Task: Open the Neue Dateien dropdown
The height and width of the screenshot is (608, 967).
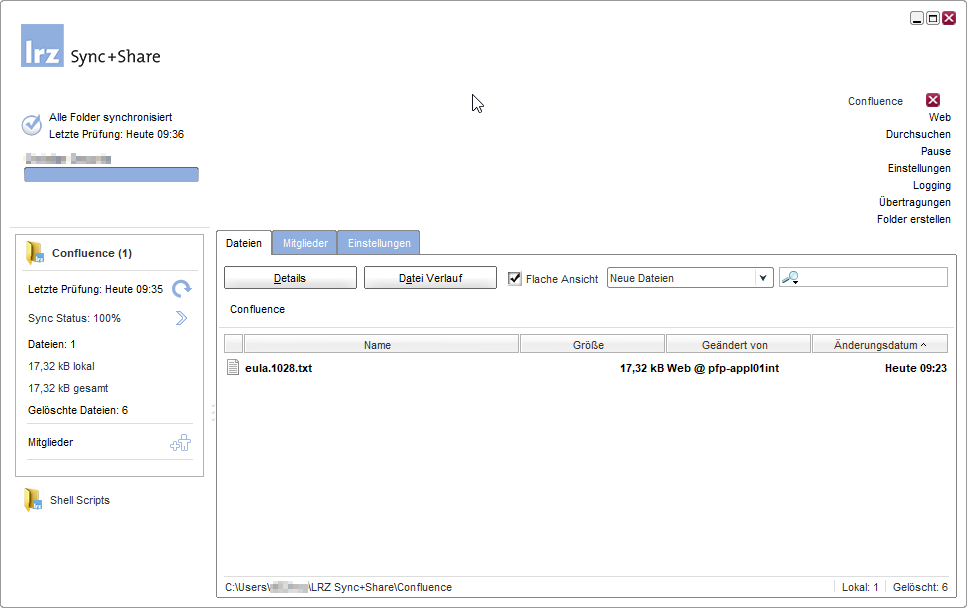Action: [763, 278]
